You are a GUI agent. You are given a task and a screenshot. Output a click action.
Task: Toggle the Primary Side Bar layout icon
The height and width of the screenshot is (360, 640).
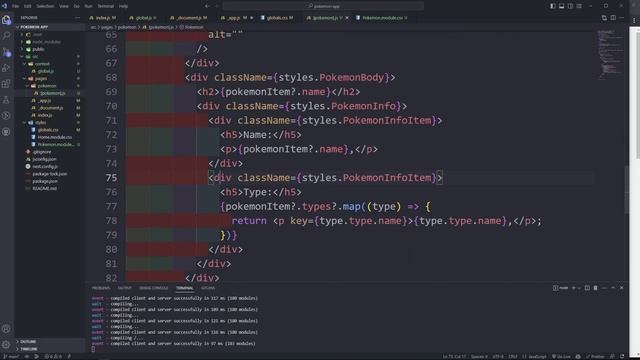click(553, 6)
